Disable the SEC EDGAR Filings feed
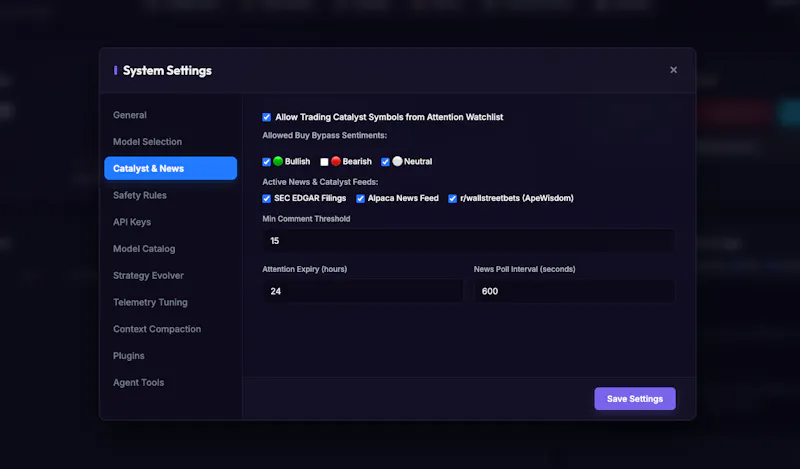Viewport: 800px width, 469px height. click(x=266, y=199)
